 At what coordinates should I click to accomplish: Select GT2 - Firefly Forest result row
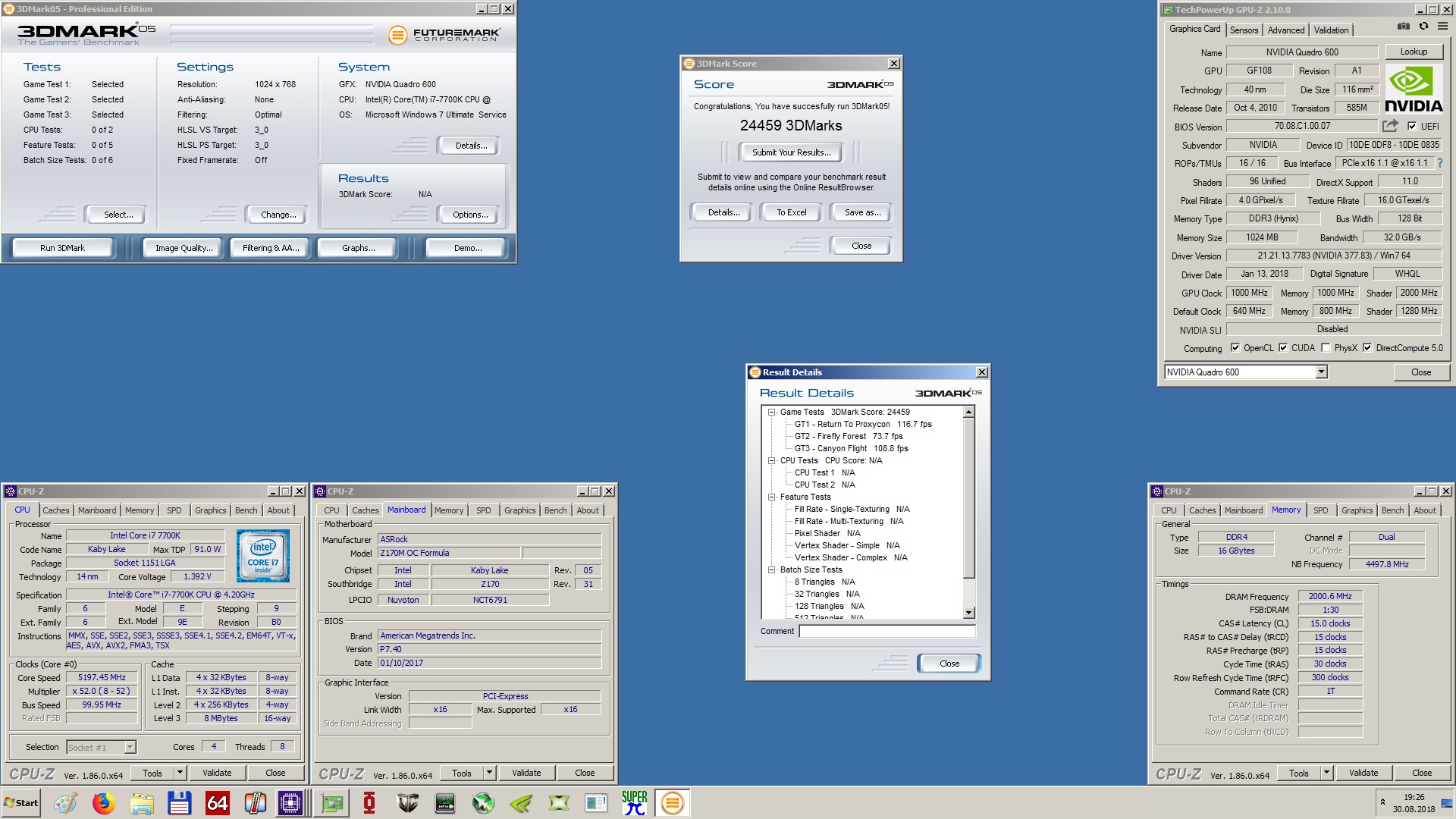[x=849, y=437]
